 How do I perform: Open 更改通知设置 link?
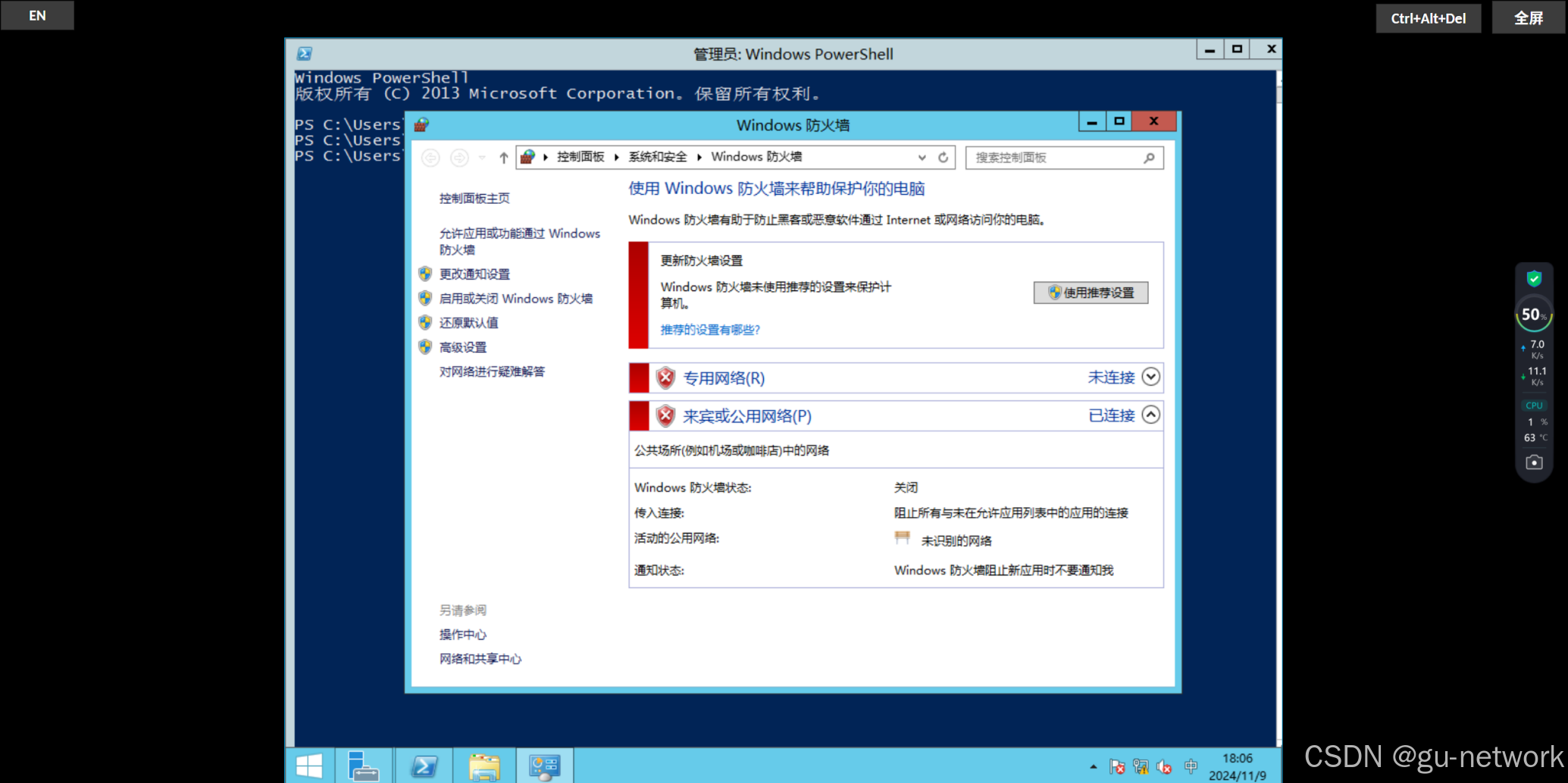coord(474,274)
